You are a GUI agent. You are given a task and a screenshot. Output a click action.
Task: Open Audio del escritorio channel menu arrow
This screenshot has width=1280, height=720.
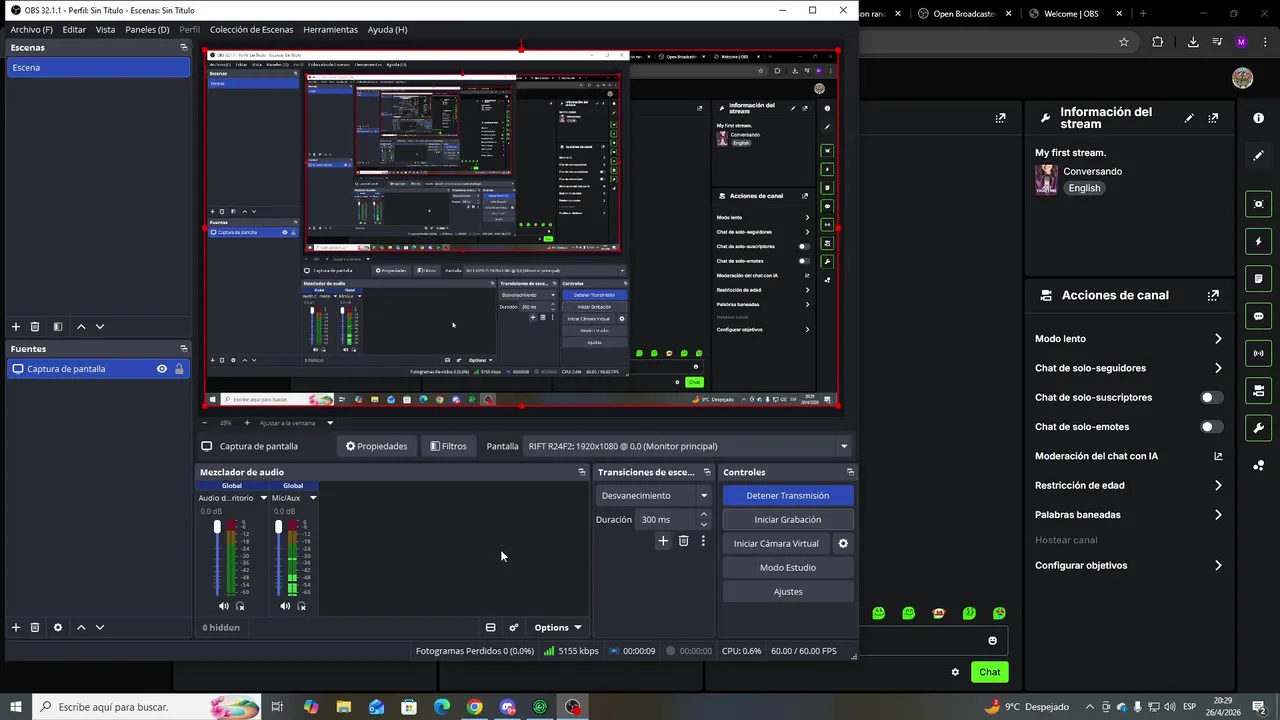pyautogui.click(x=264, y=498)
